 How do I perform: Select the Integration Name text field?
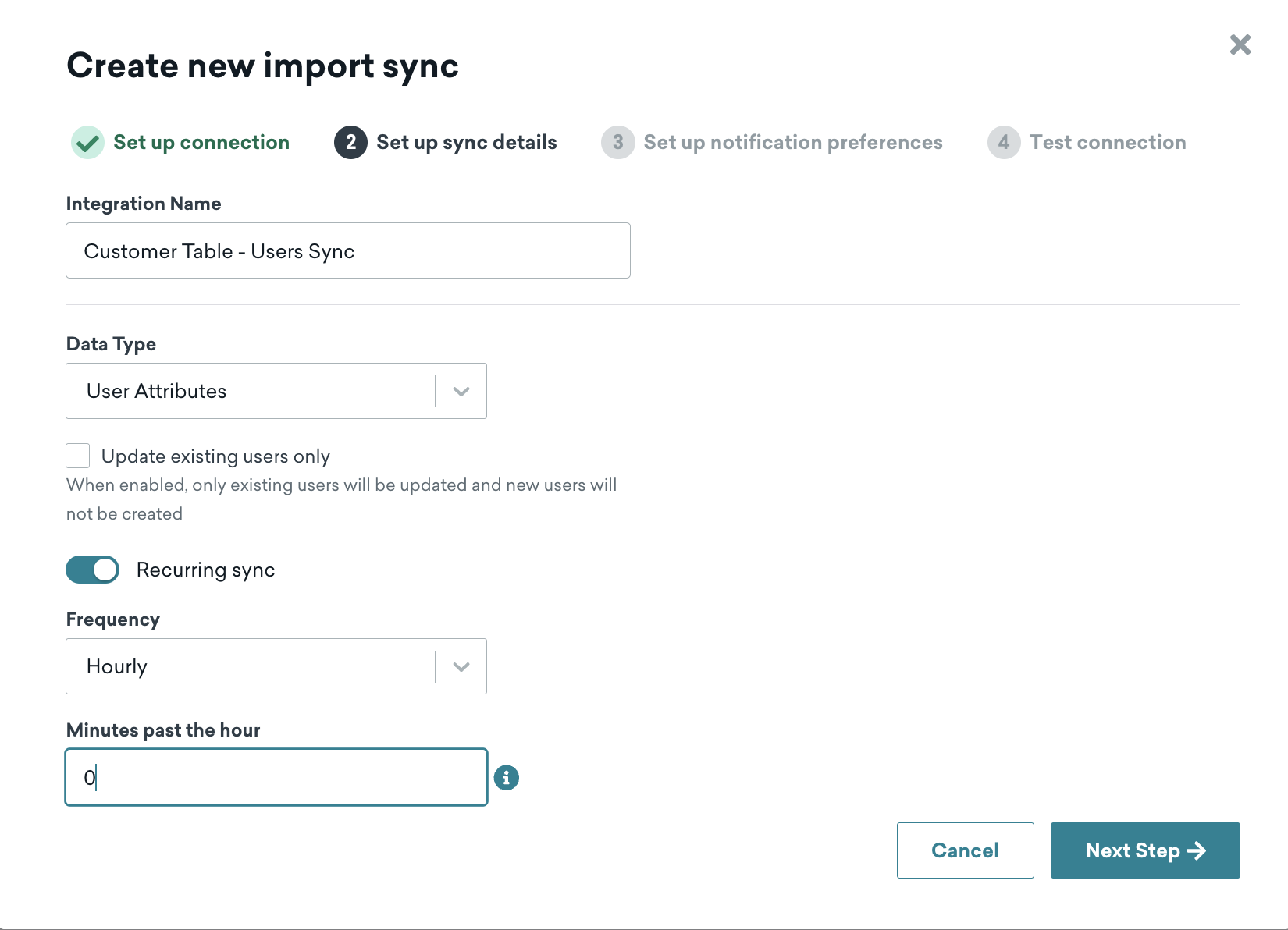[x=347, y=250]
